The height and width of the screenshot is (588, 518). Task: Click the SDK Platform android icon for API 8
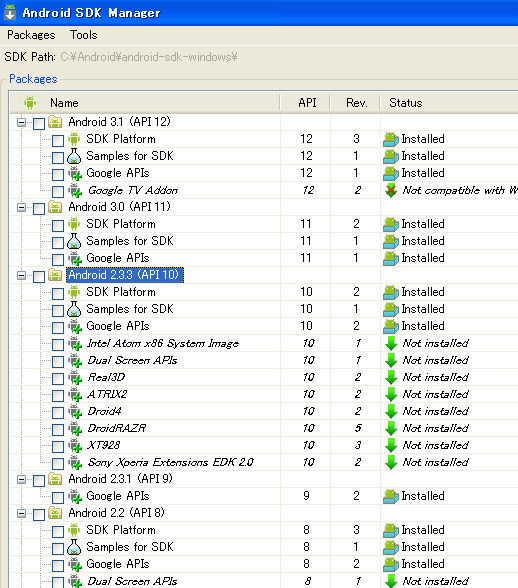click(x=74, y=530)
